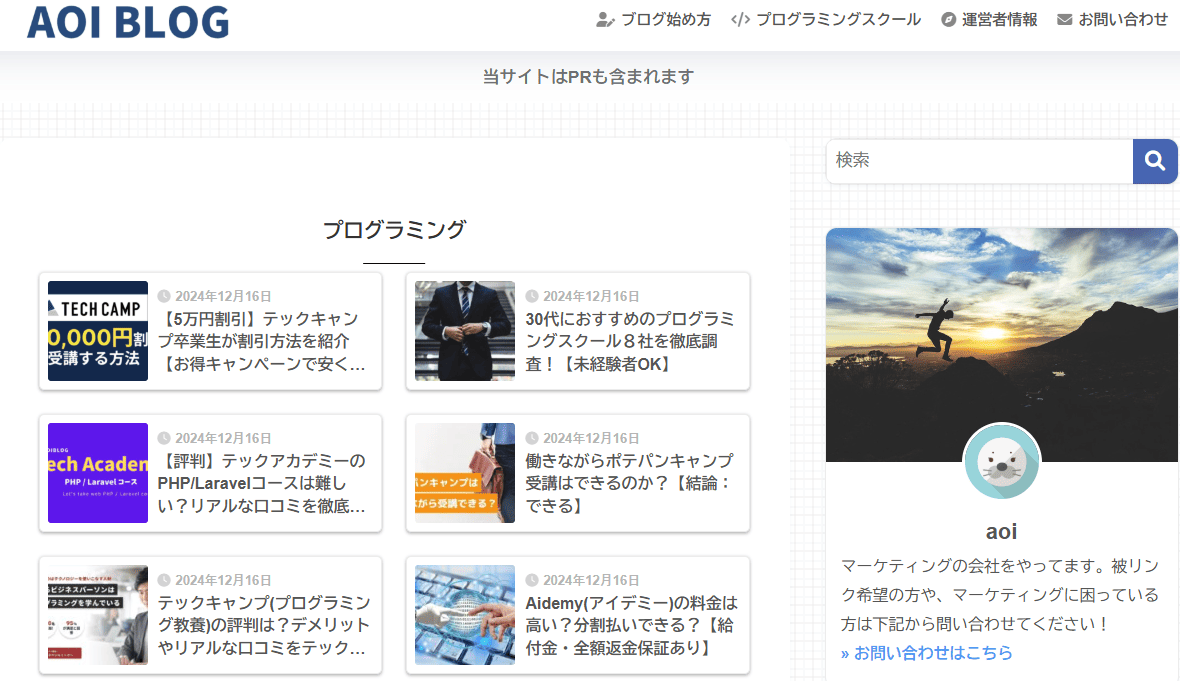
Task: Click the circular icon beside 運営者情報
Action: click(945, 18)
